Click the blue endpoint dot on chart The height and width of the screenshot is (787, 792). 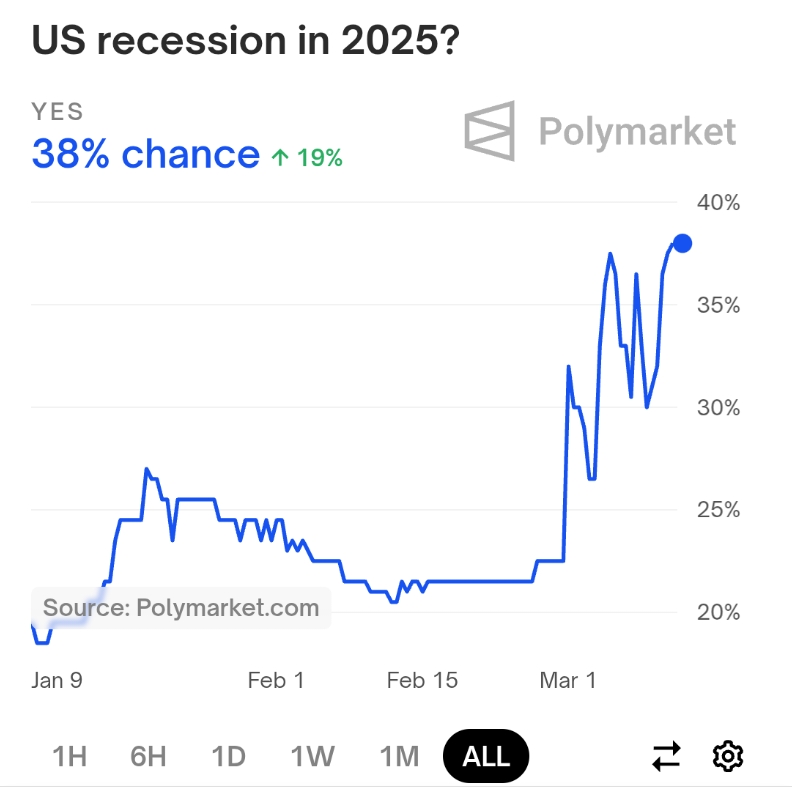[682, 243]
